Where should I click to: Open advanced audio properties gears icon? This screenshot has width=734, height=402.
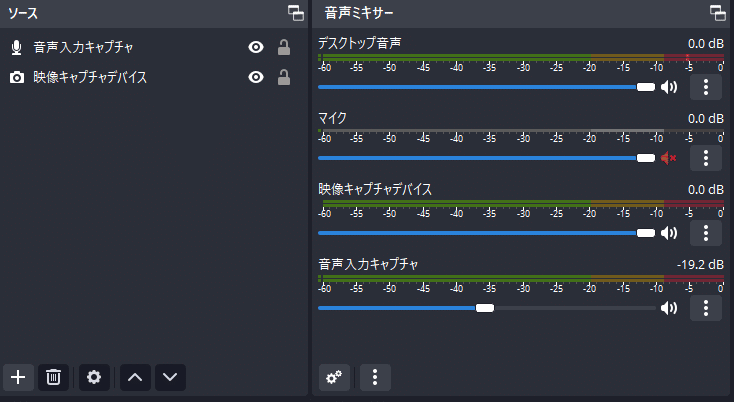coord(334,377)
